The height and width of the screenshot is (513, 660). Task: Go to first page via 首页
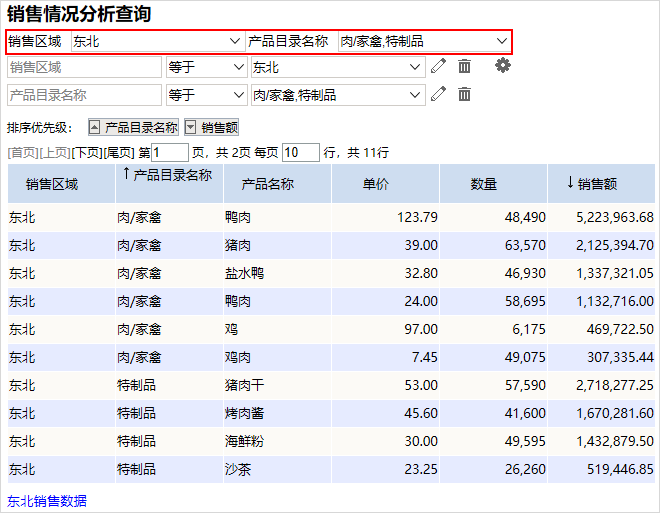click(23, 152)
